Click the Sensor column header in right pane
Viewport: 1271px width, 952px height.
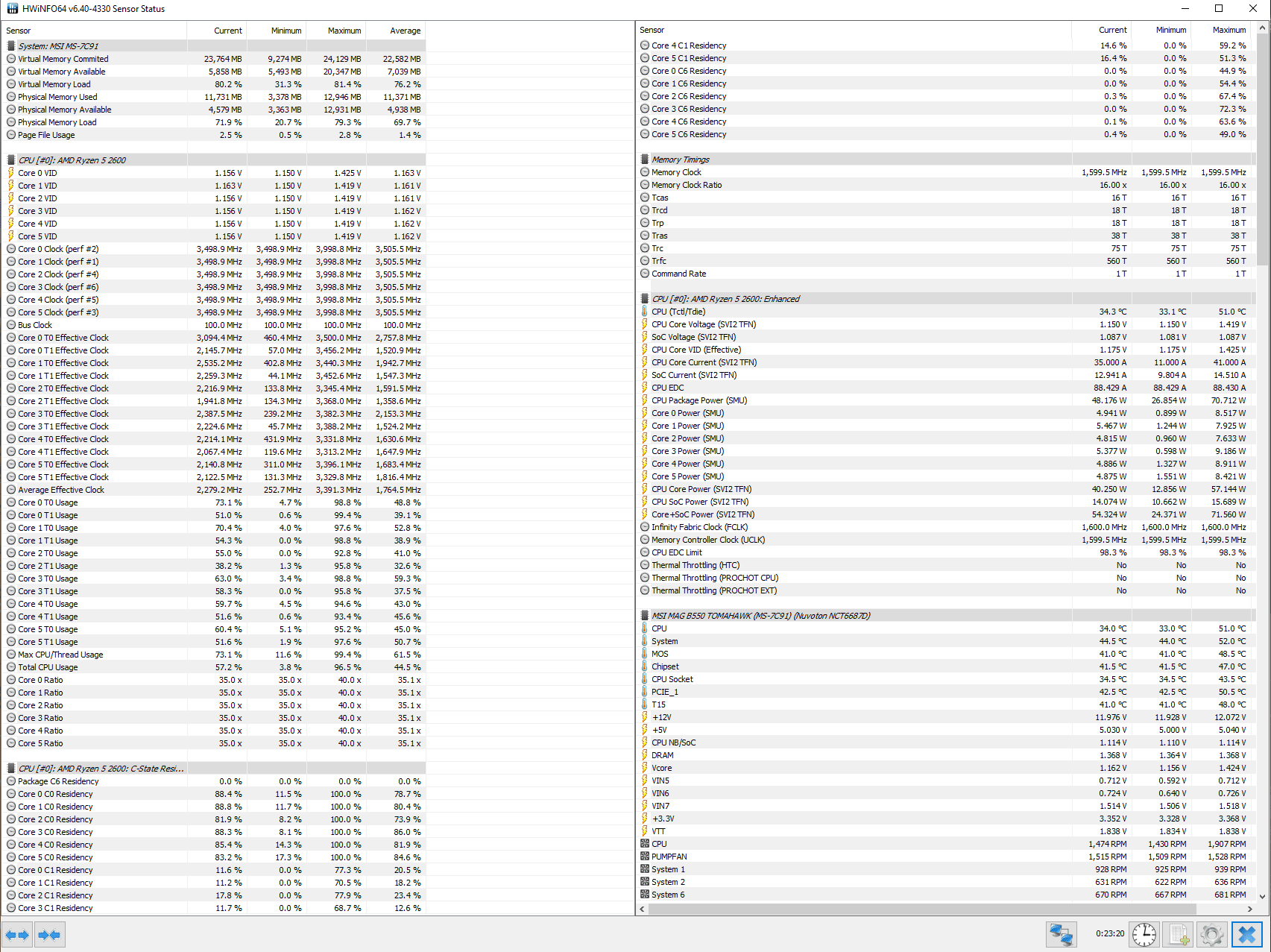pyautogui.click(x=854, y=30)
